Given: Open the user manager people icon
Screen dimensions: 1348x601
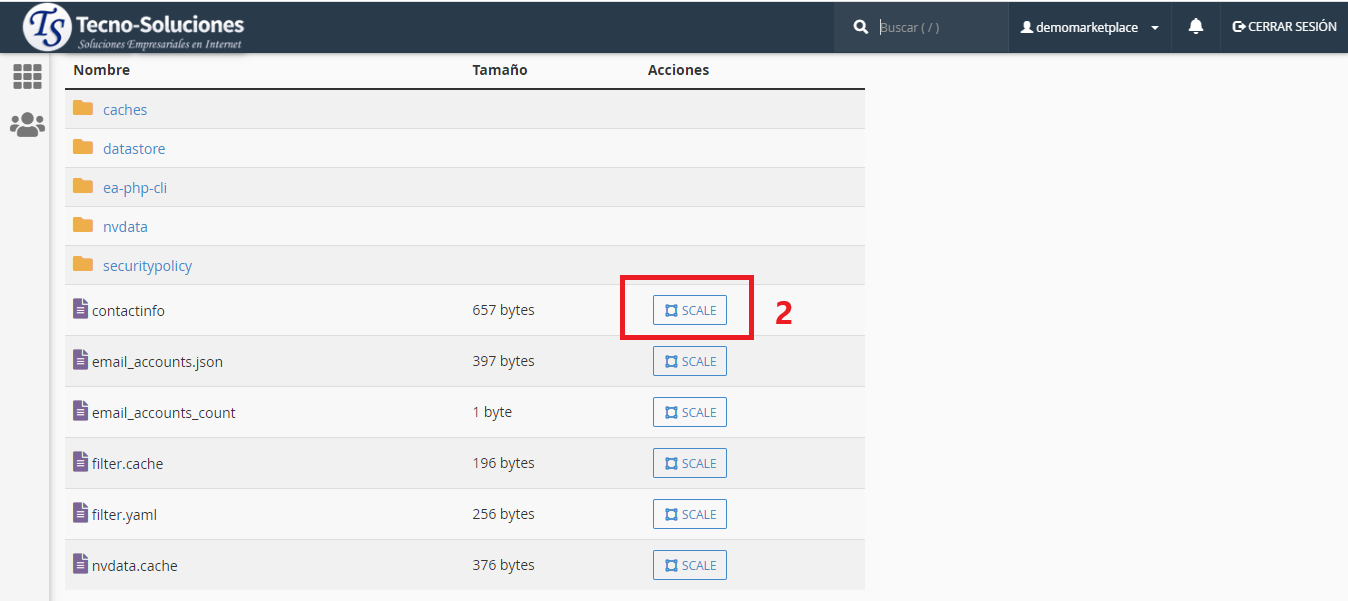Looking at the screenshot, I should point(27,124).
